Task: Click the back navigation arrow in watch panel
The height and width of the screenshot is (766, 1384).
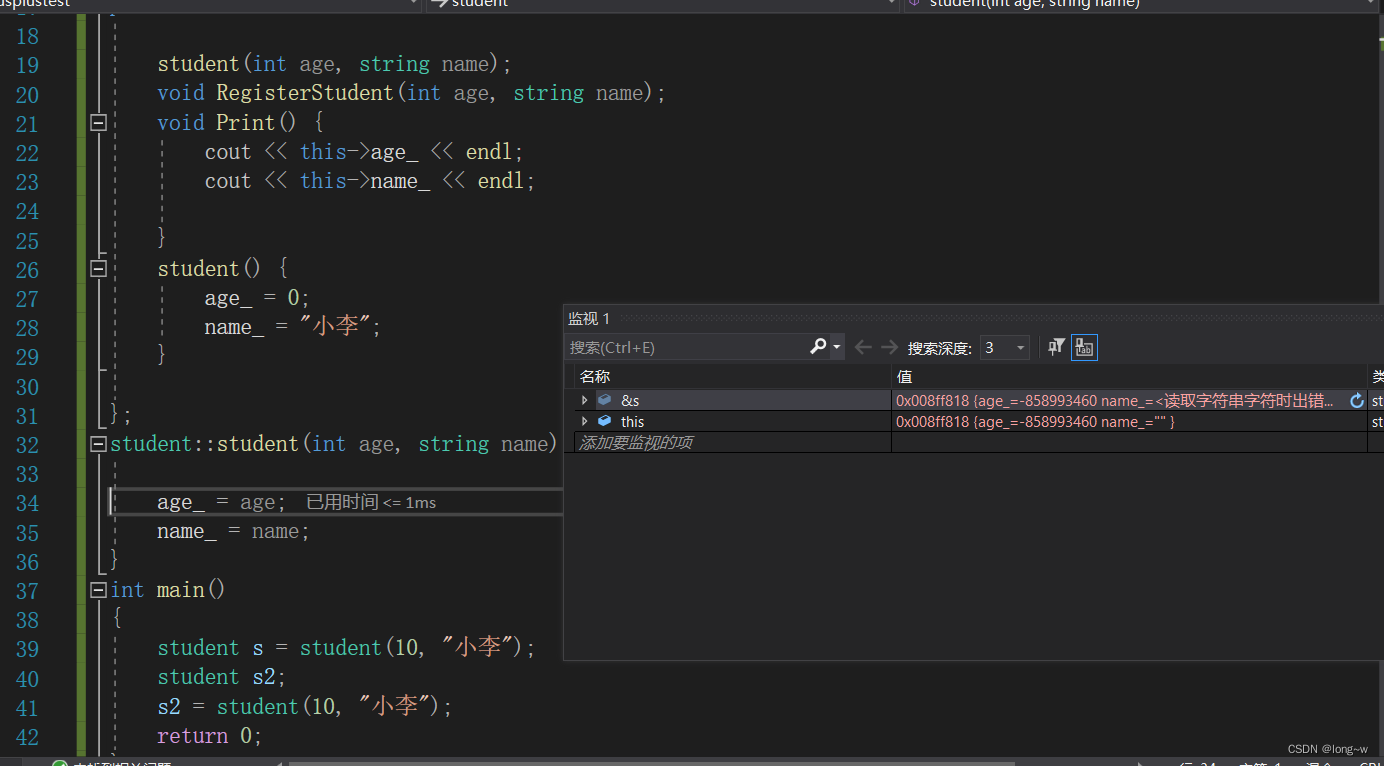Action: tap(862, 347)
